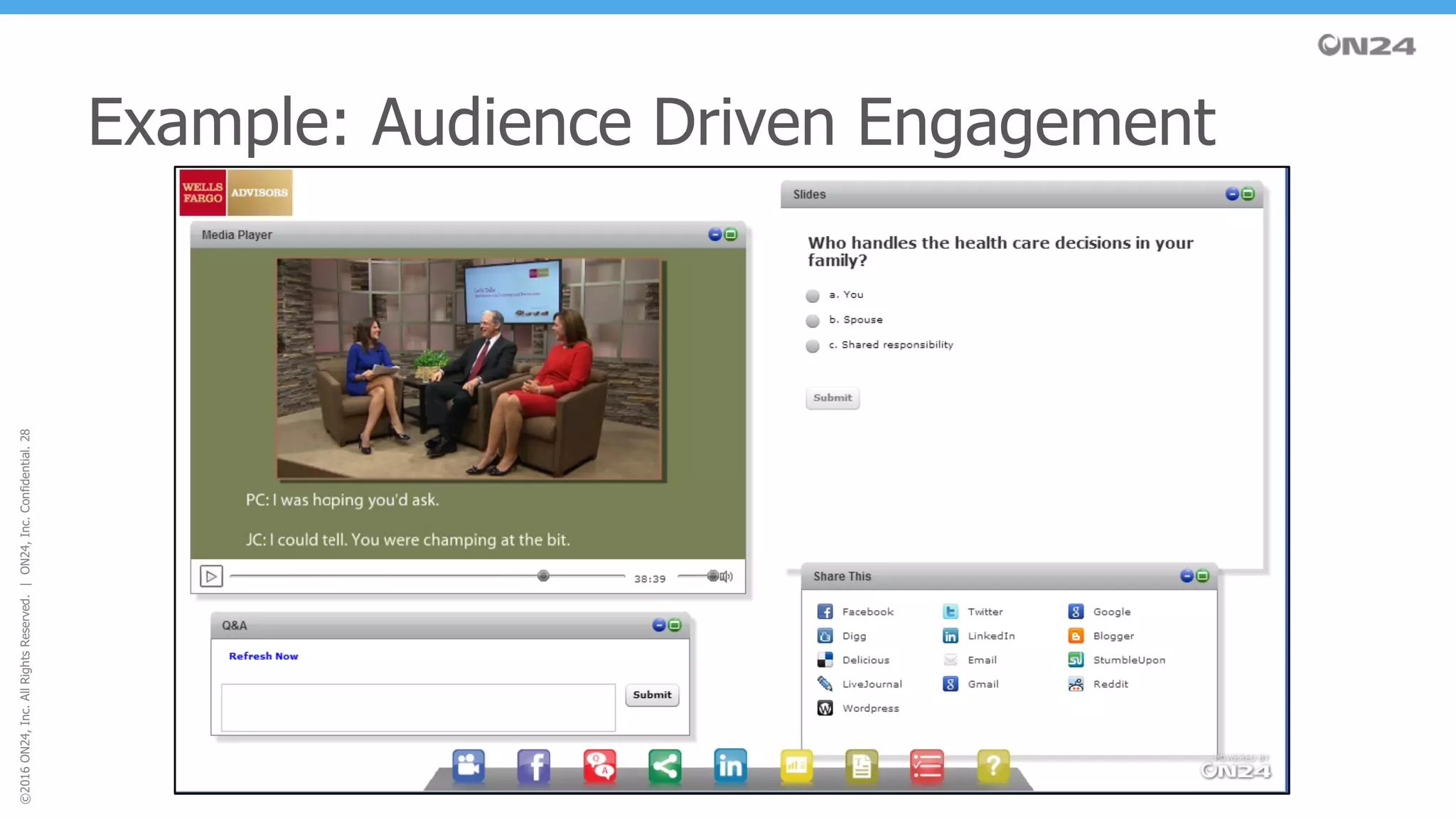Click Refresh Now in Q&A
Screen dimensions: 1456x819
click(x=263, y=656)
